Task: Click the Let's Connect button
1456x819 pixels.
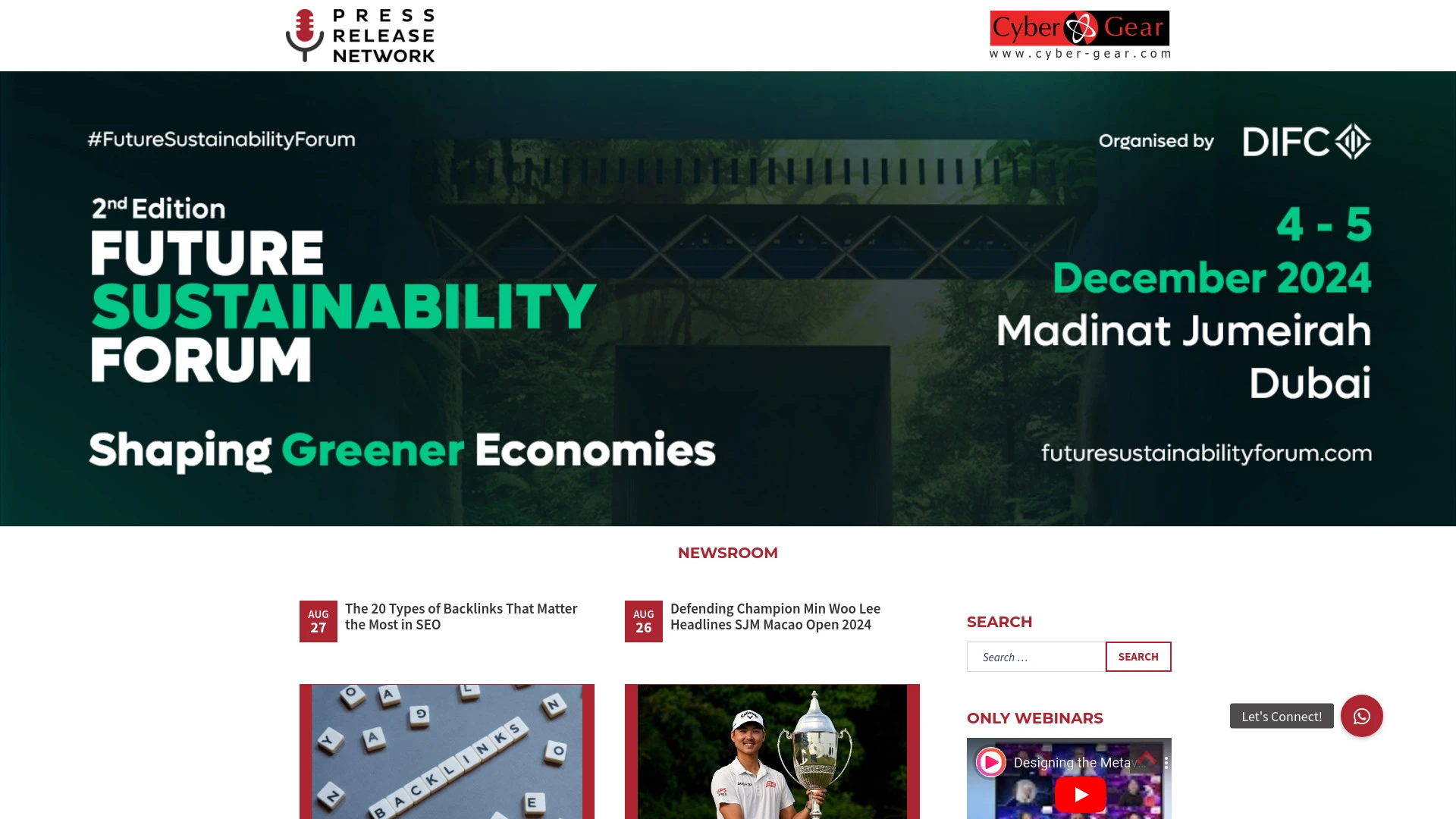Action: [x=1282, y=716]
